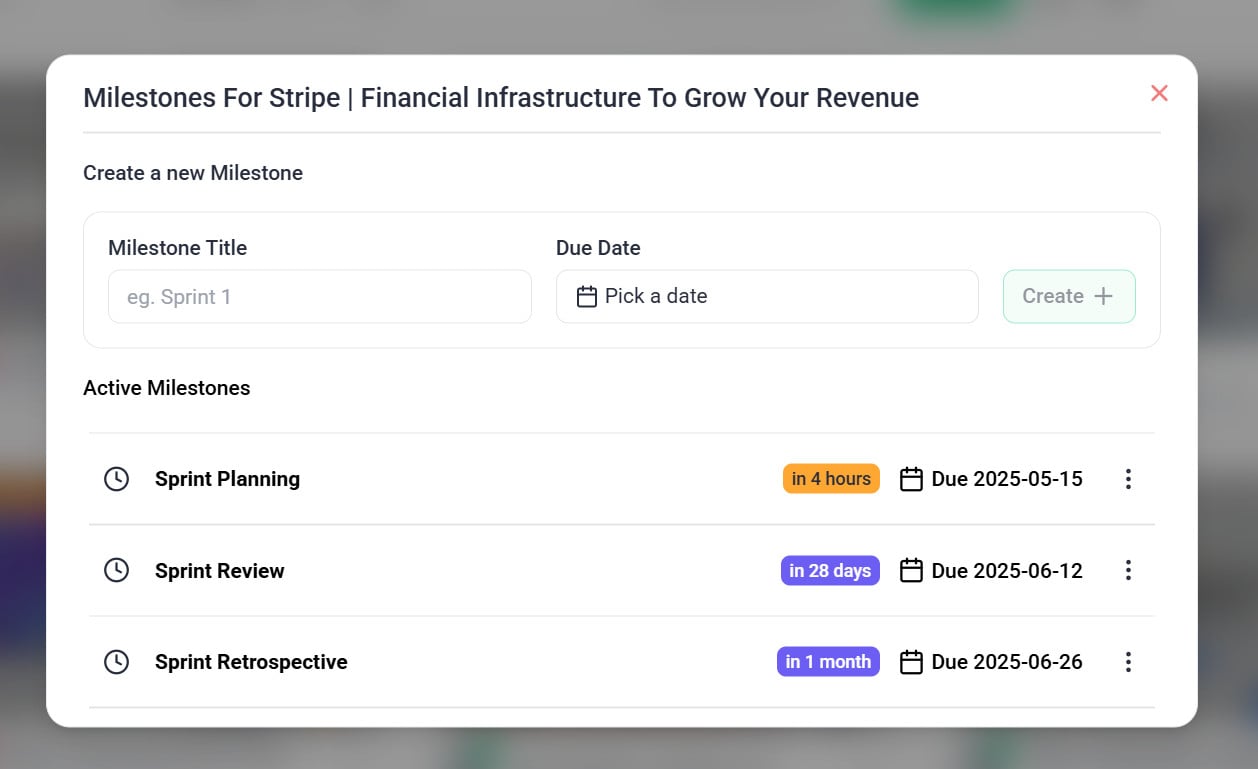Select the Sprint Retrospective milestone title
Image resolution: width=1258 pixels, height=769 pixels.
tap(251, 662)
